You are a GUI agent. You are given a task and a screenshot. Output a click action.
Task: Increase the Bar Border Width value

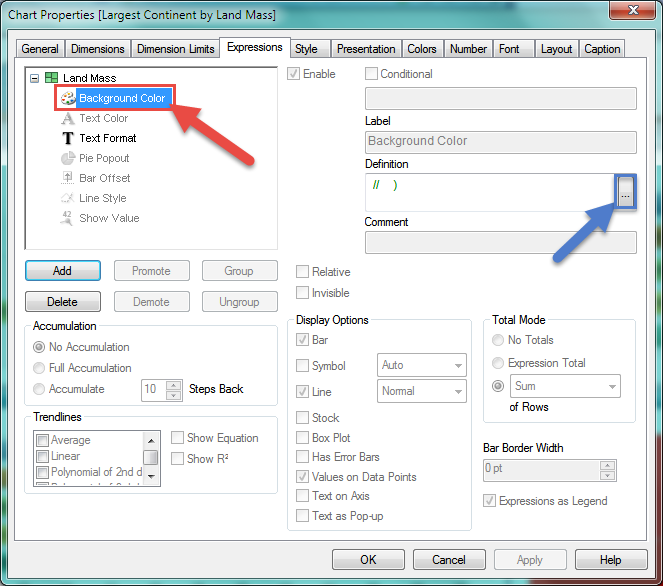pos(608,466)
